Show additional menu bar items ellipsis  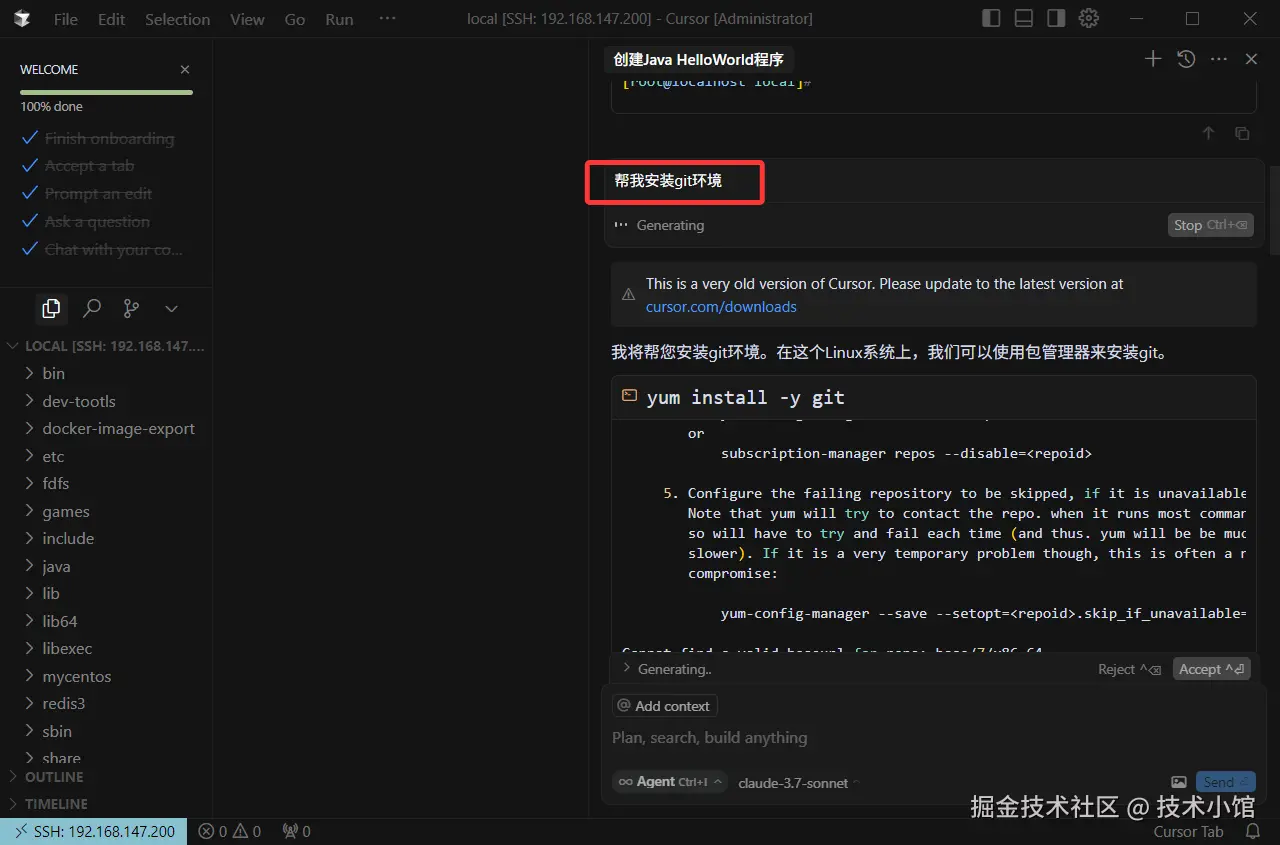[x=387, y=19]
